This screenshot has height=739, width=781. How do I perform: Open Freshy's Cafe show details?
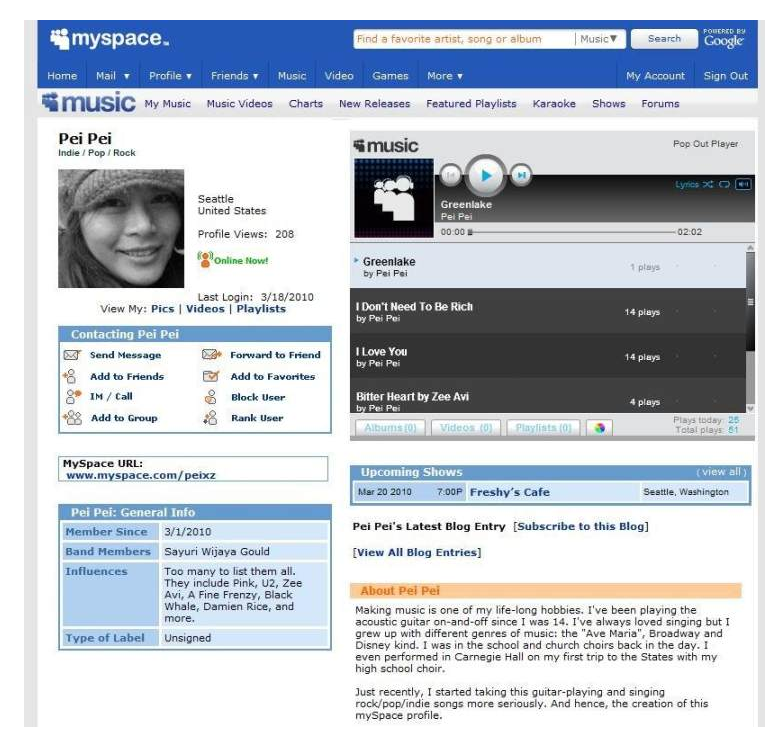pos(510,492)
